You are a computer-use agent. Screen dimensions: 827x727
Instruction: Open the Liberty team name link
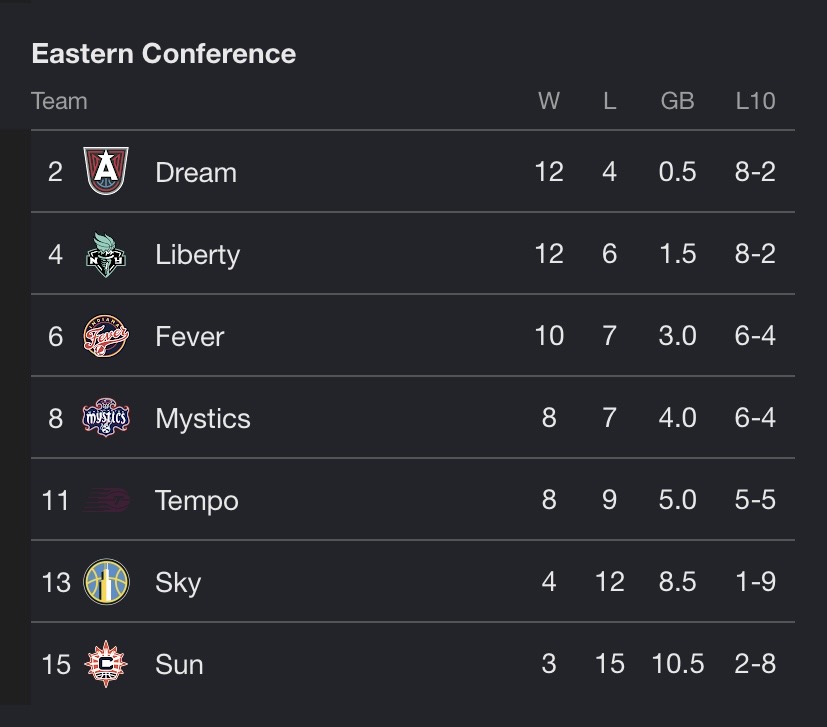197,255
